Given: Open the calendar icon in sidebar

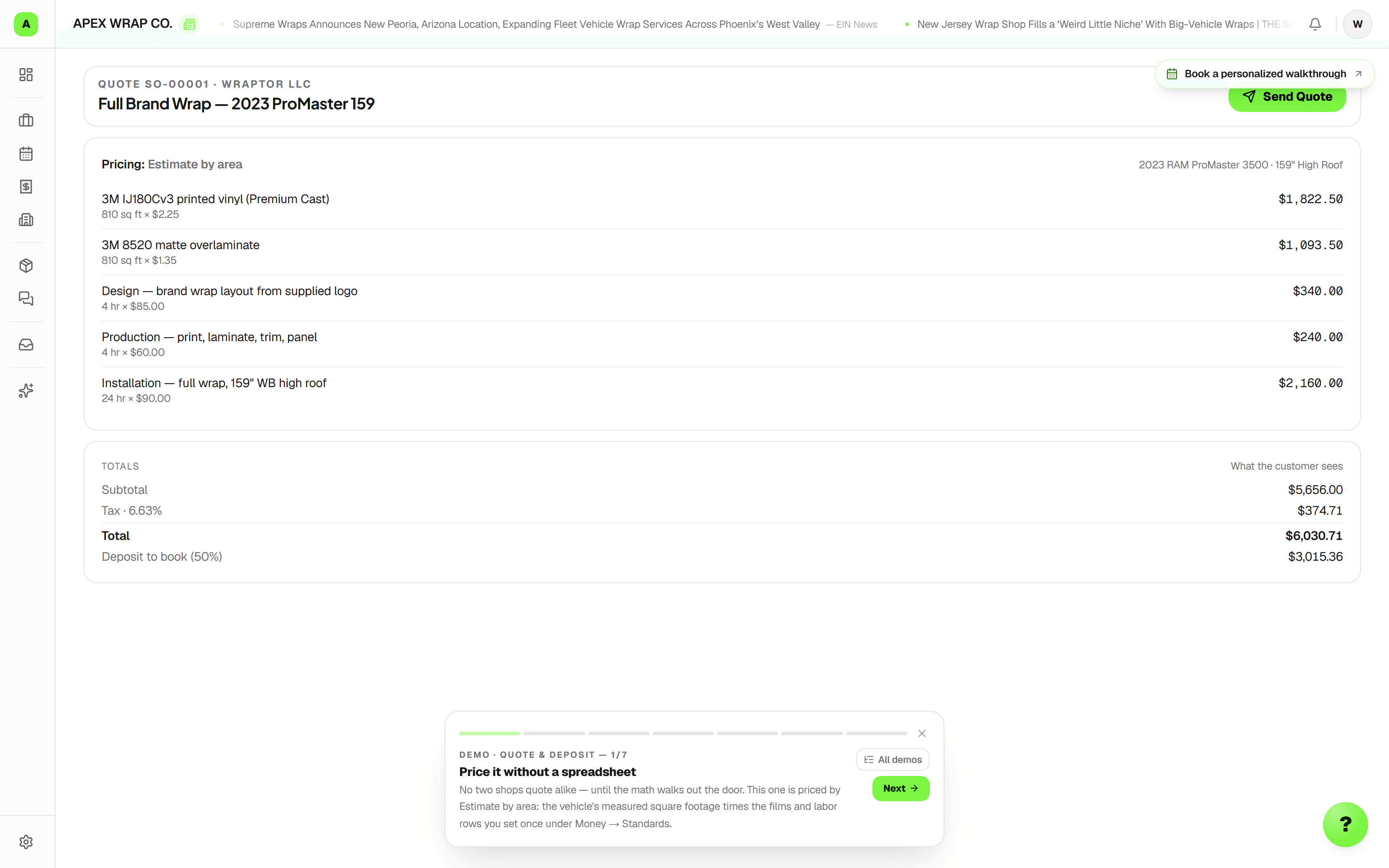Looking at the screenshot, I should pyautogui.click(x=26, y=153).
